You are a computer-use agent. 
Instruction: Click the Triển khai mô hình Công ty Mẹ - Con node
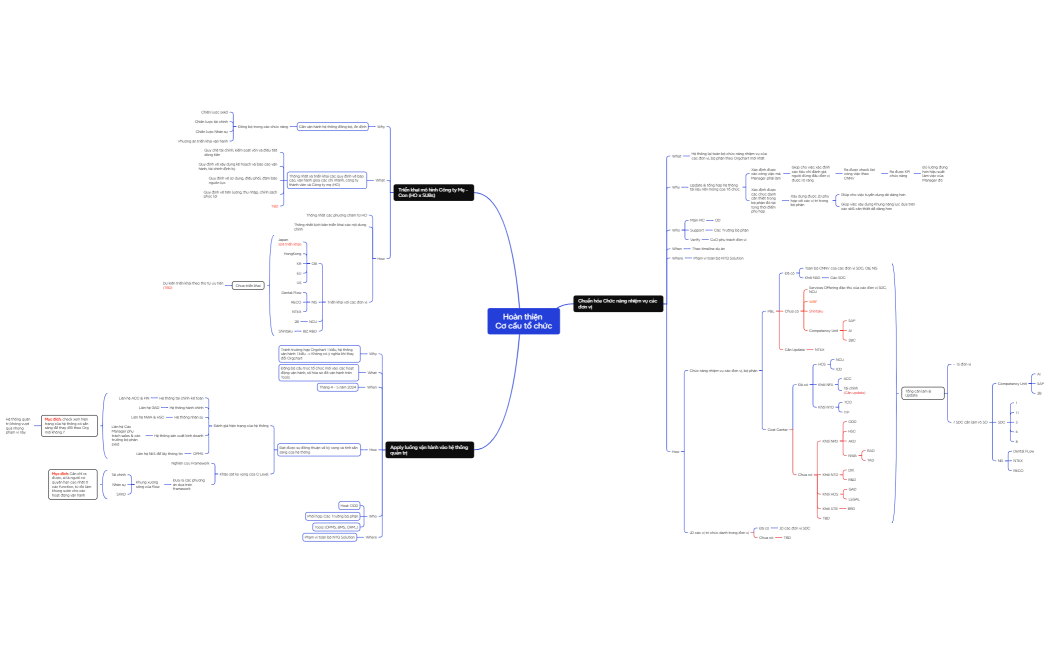point(434,192)
